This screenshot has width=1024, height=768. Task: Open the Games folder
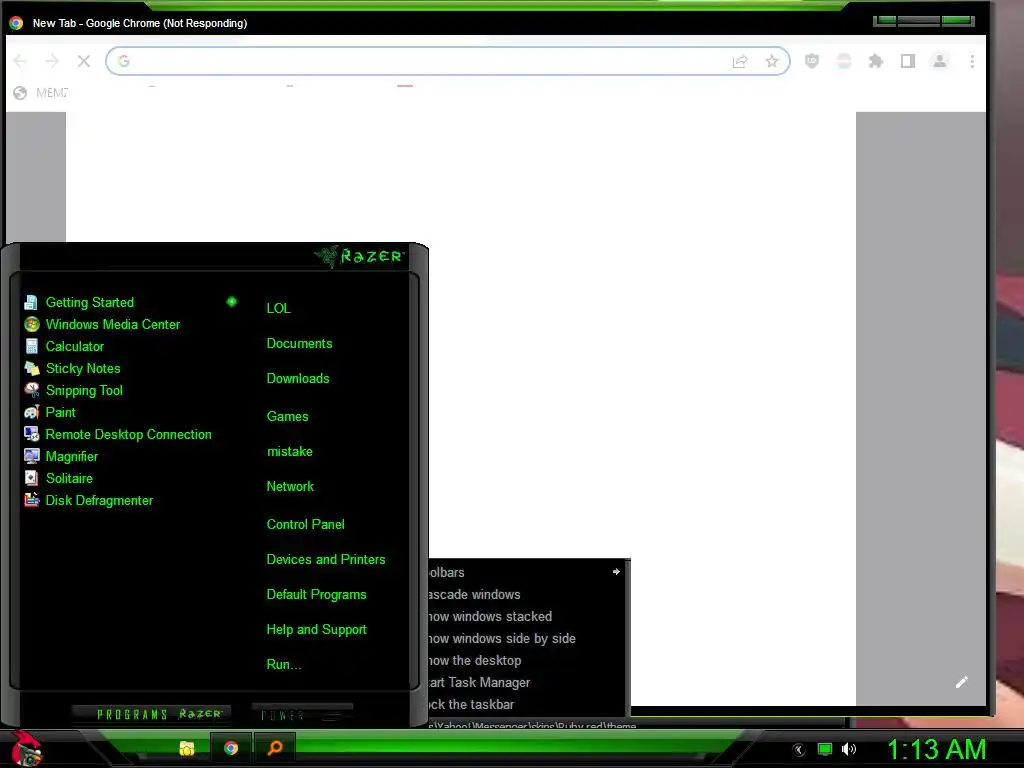click(x=287, y=417)
